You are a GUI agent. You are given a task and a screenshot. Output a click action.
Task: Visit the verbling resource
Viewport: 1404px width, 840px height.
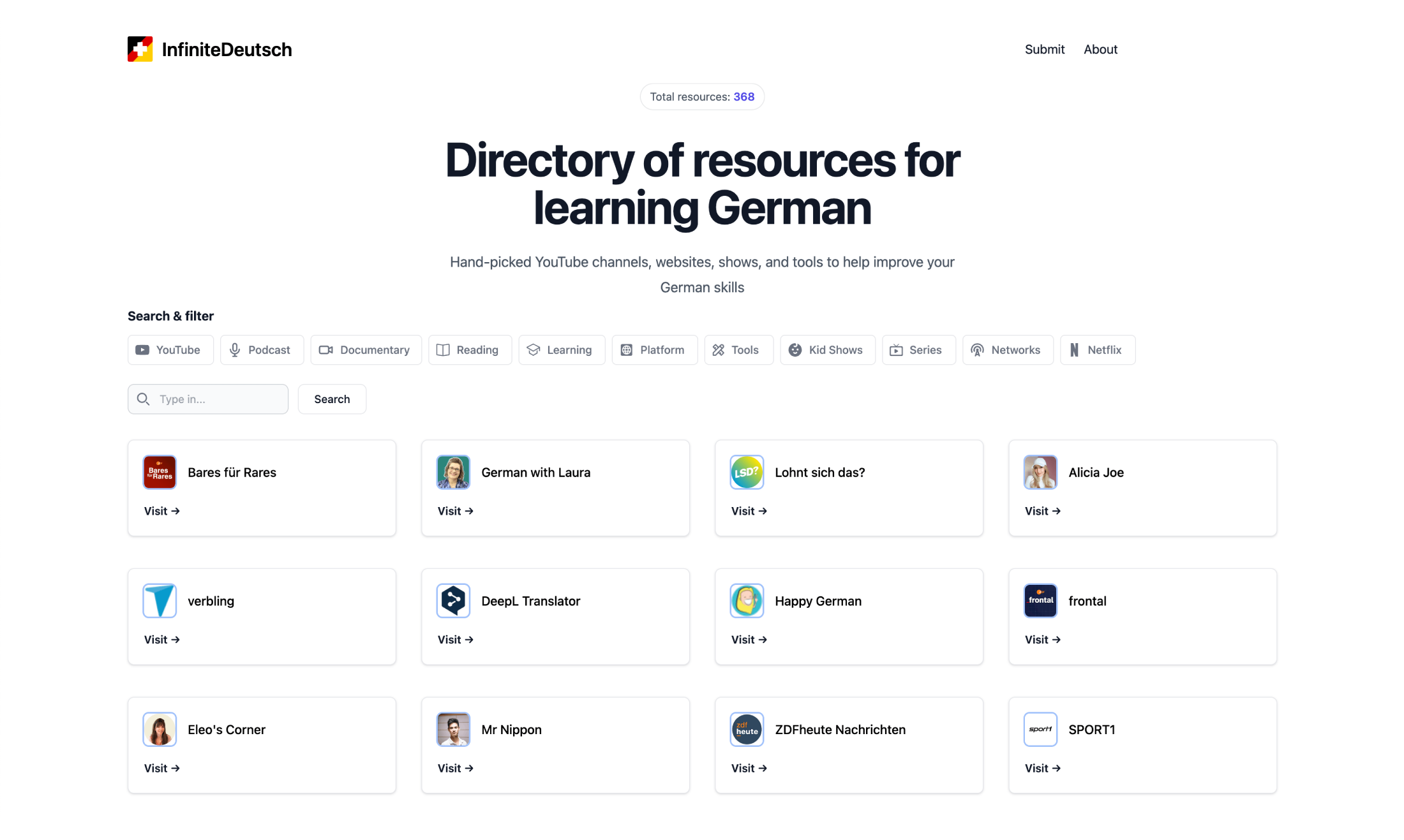tap(162, 640)
